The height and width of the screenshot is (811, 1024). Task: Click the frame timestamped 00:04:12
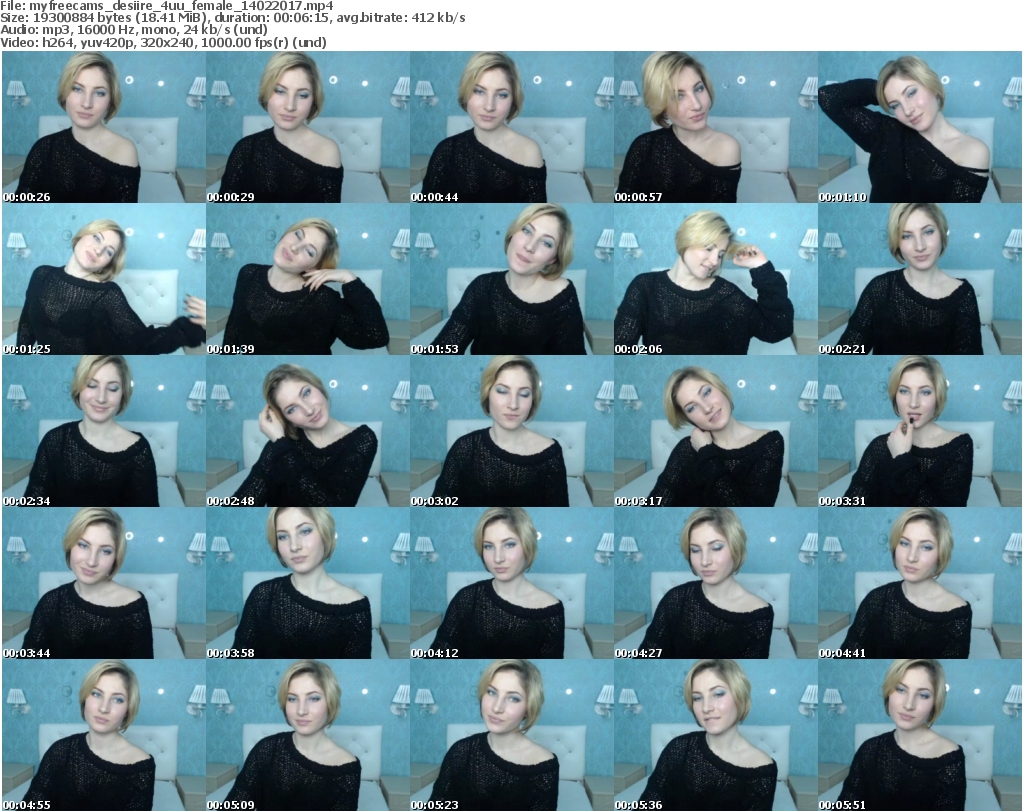[512, 583]
